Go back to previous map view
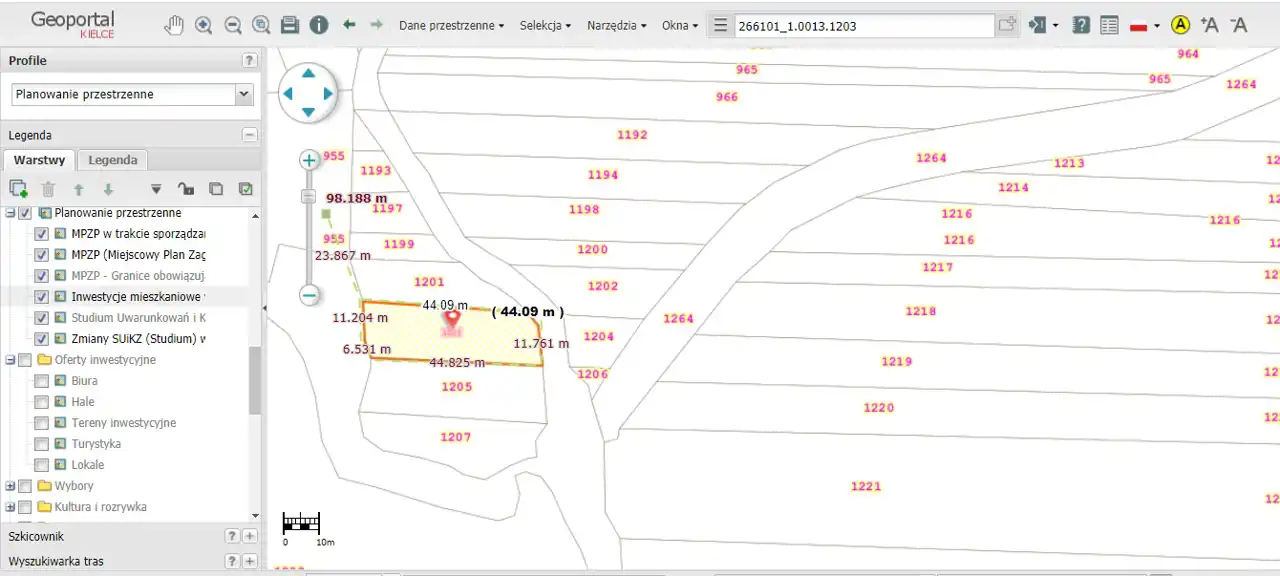This screenshot has width=1280, height=576. tap(349, 24)
